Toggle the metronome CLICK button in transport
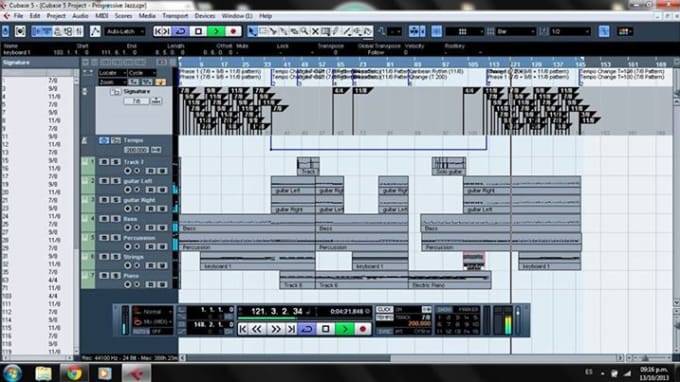The height and width of the screenshot is (382, 680). 384,310
